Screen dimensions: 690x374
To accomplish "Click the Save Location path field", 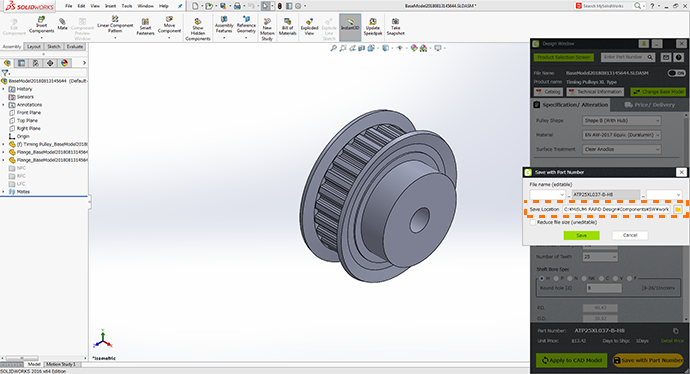I will 617,209.
